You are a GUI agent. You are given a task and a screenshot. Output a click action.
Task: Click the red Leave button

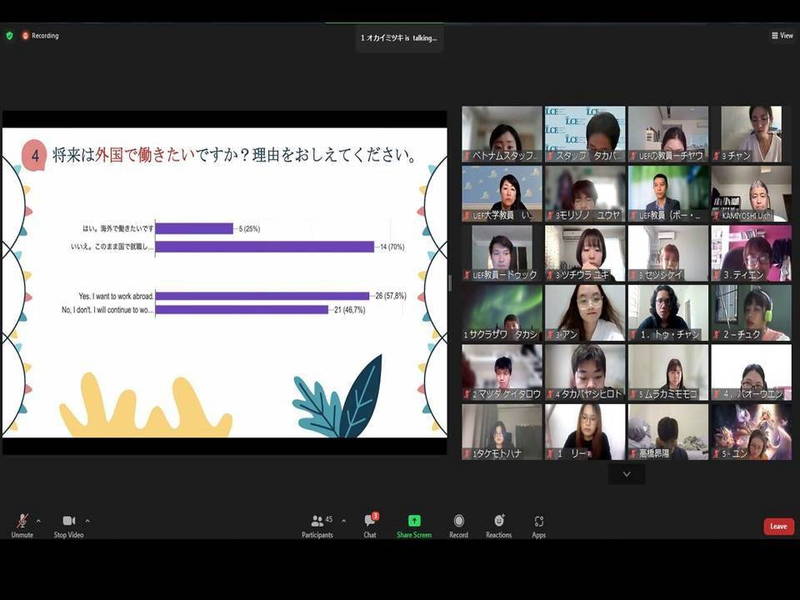778,526
